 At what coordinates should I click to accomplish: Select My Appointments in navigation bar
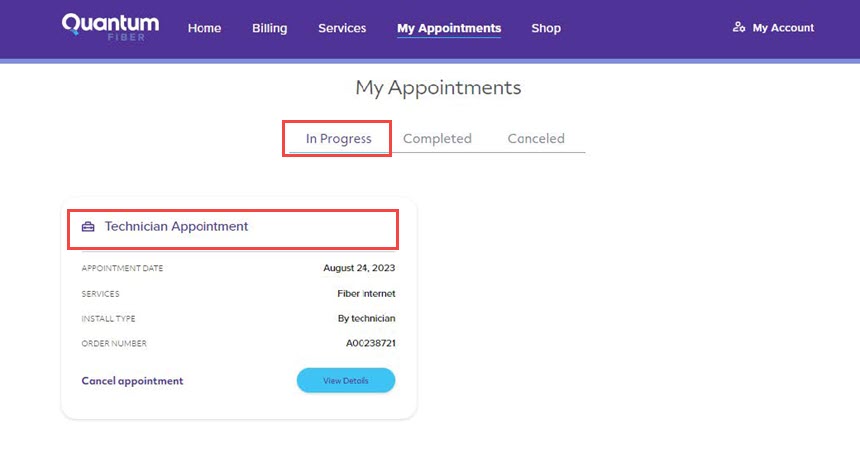click(449, 28)
